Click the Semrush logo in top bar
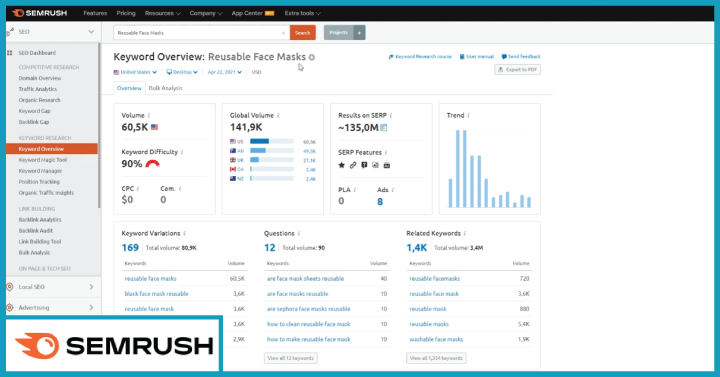 39,13
